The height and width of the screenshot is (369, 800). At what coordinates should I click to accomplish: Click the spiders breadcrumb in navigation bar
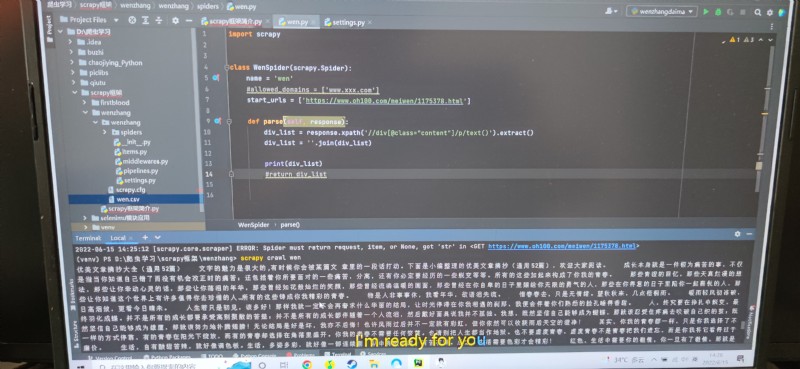[x=208, y=6]
